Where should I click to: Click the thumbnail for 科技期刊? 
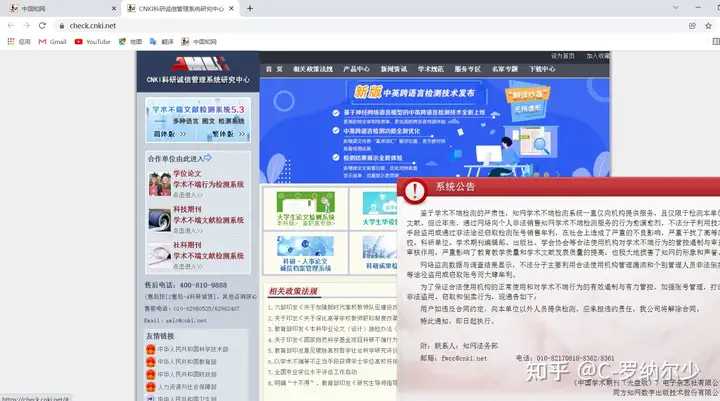click(160, 220)
